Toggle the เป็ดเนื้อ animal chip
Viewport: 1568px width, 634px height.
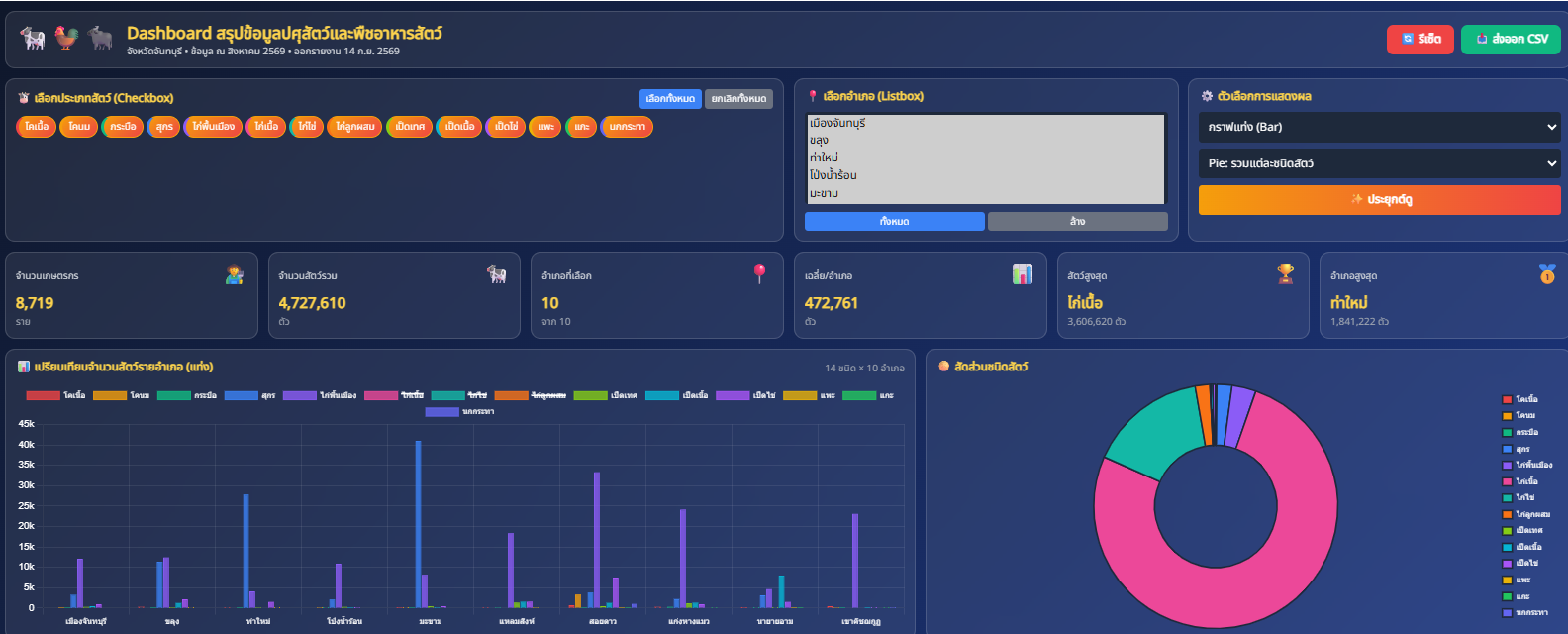click(459, 127)
